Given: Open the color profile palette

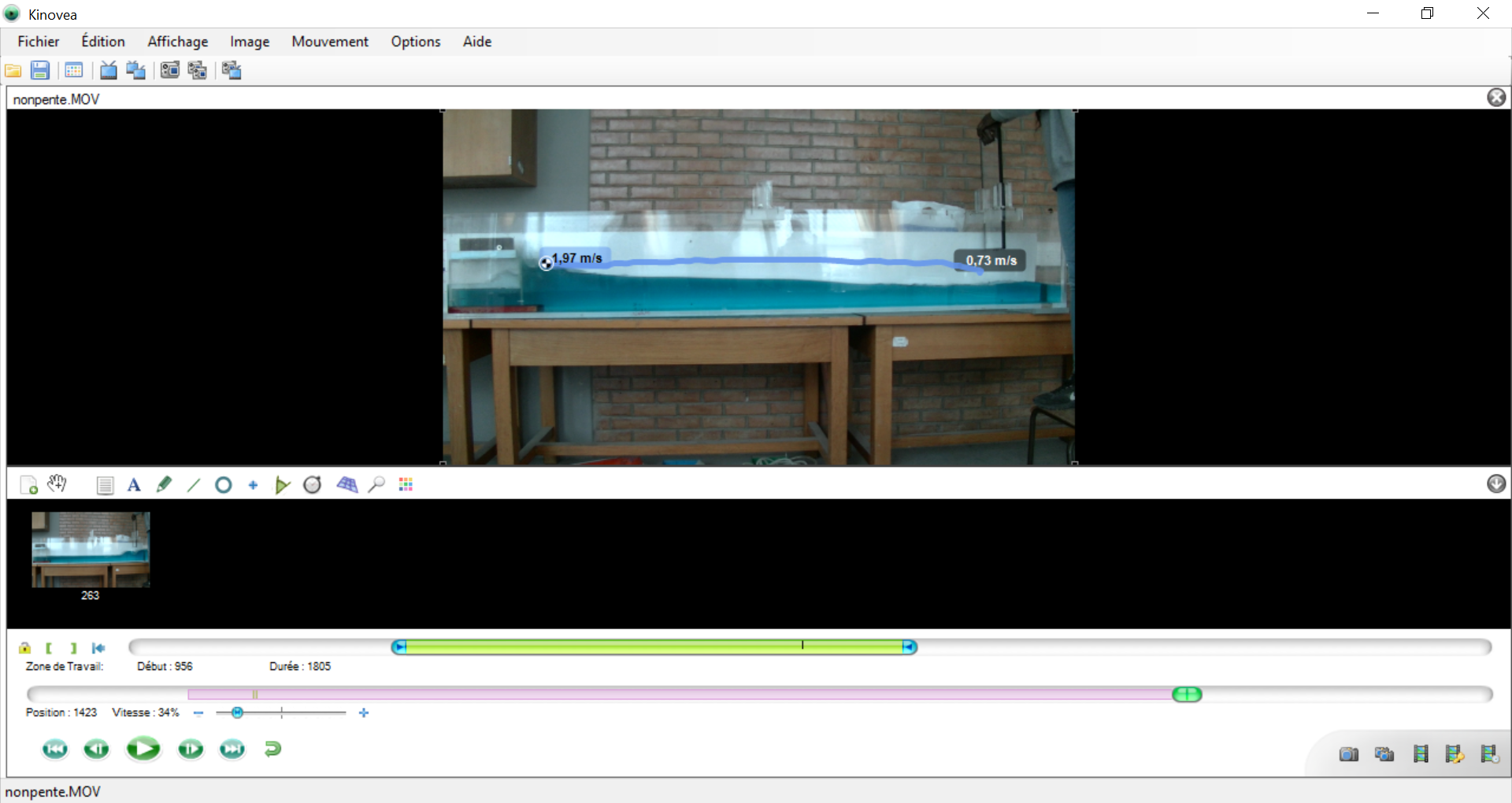Looking at the screenshot, I should 406,485.
